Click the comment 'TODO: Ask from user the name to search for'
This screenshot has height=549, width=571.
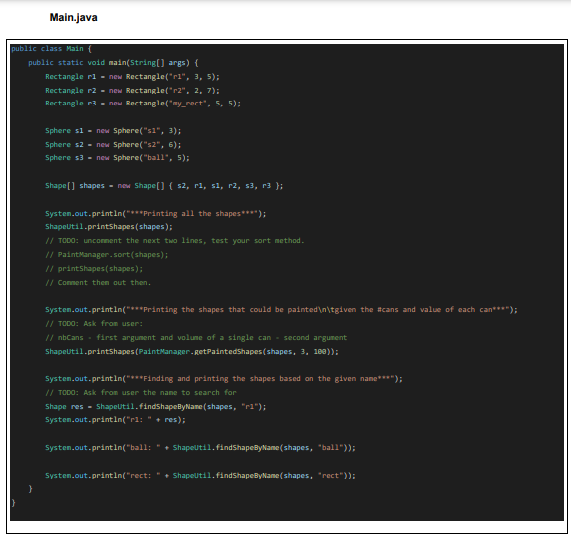click(x=141, y=393)
